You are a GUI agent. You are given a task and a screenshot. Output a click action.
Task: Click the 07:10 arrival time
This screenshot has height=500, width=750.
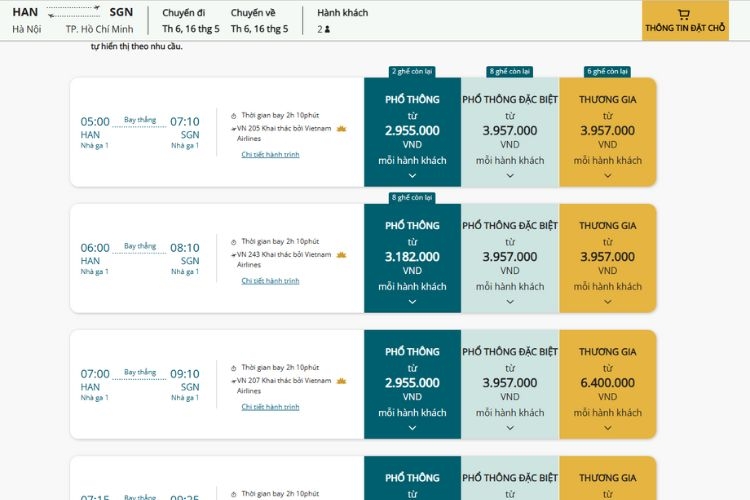point(185,122)
